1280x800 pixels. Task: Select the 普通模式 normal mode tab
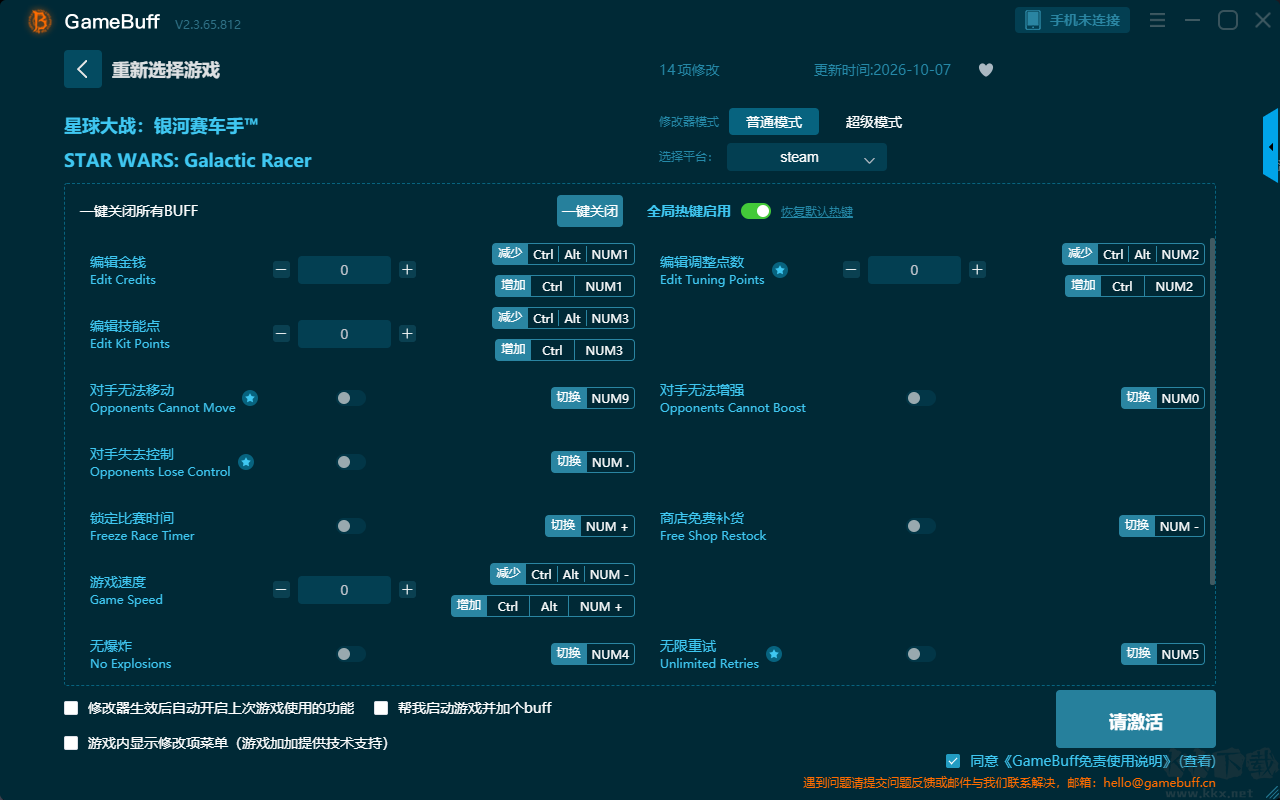[x=774, y=122]
